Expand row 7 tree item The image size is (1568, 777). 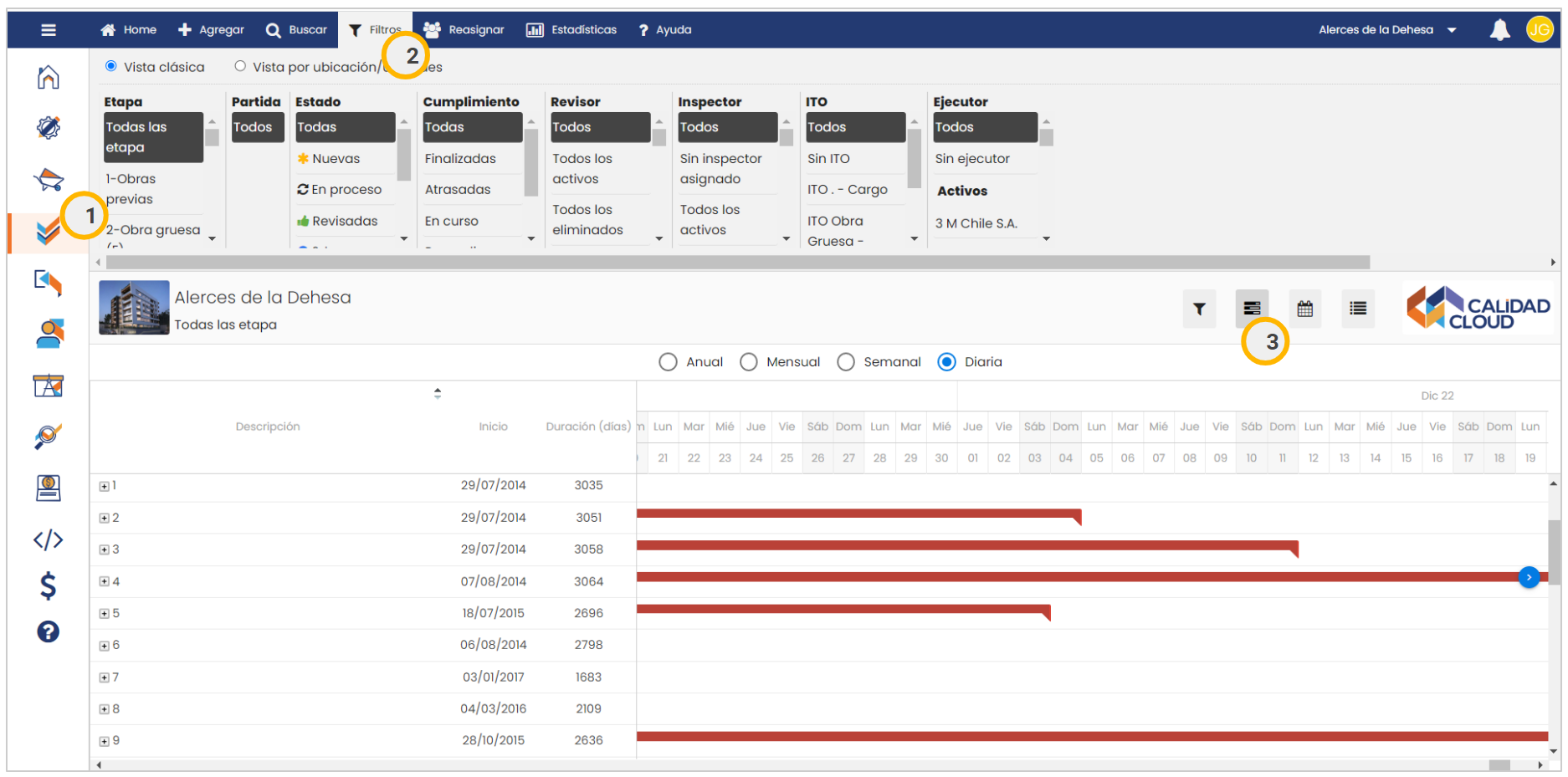pyautogui.click(x=105, y=677)
